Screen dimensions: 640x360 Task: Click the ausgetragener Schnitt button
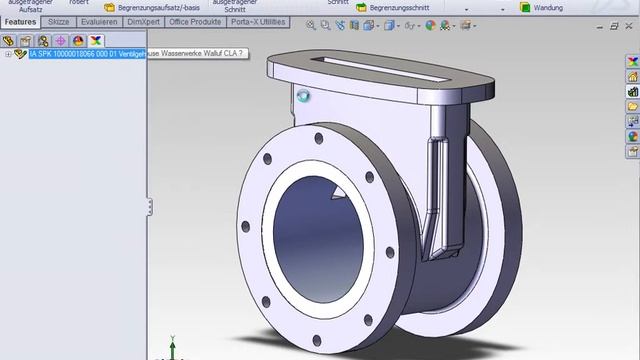pos(235,5)
